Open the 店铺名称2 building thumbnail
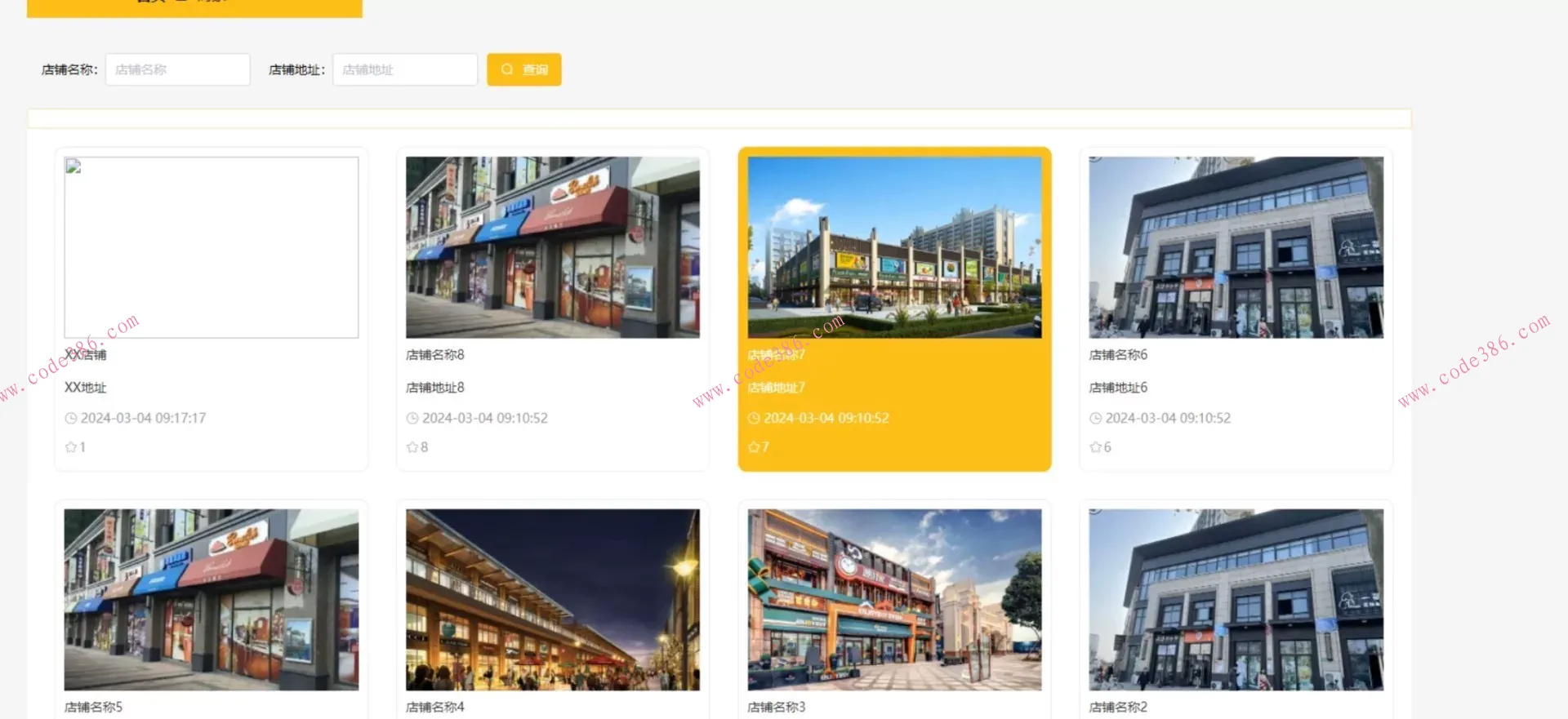 (1236, 600)
